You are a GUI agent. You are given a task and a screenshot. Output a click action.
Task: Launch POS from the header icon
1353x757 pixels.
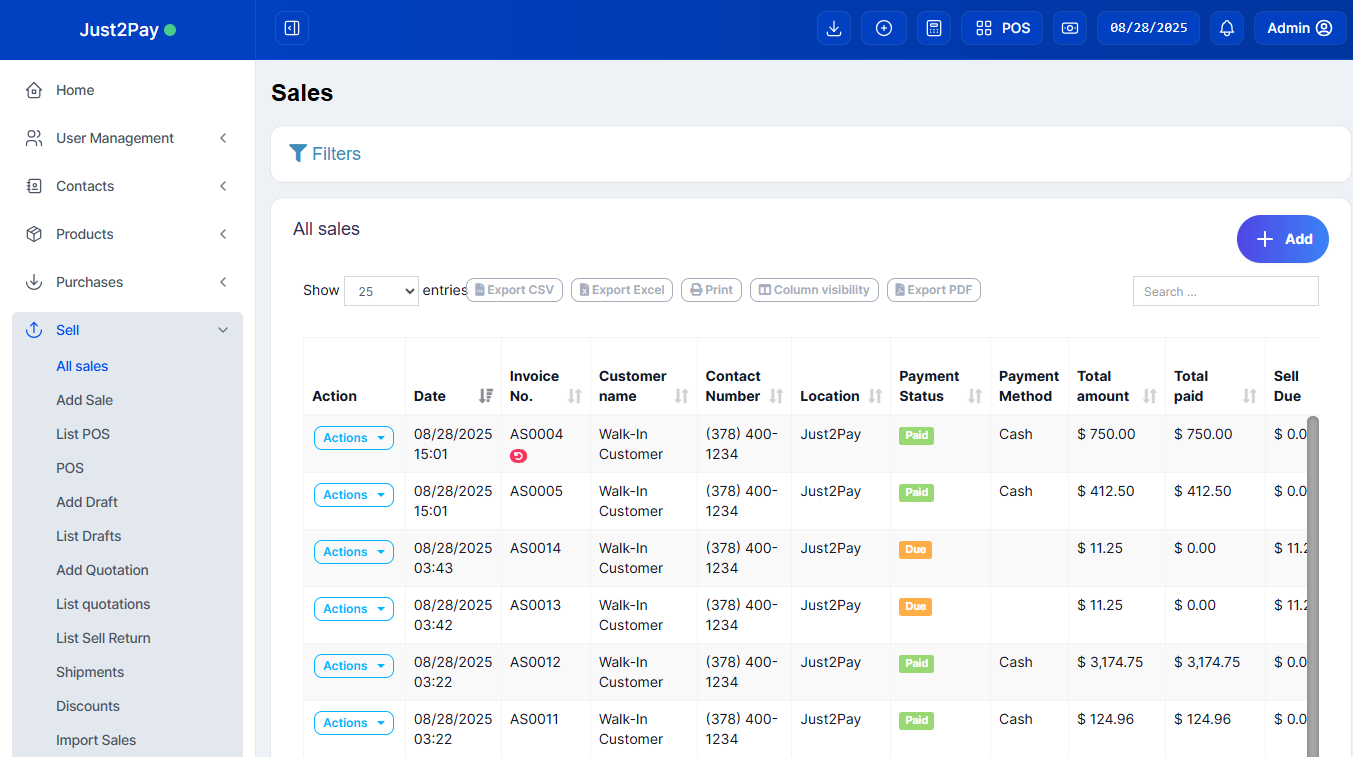pos(1001,28)
